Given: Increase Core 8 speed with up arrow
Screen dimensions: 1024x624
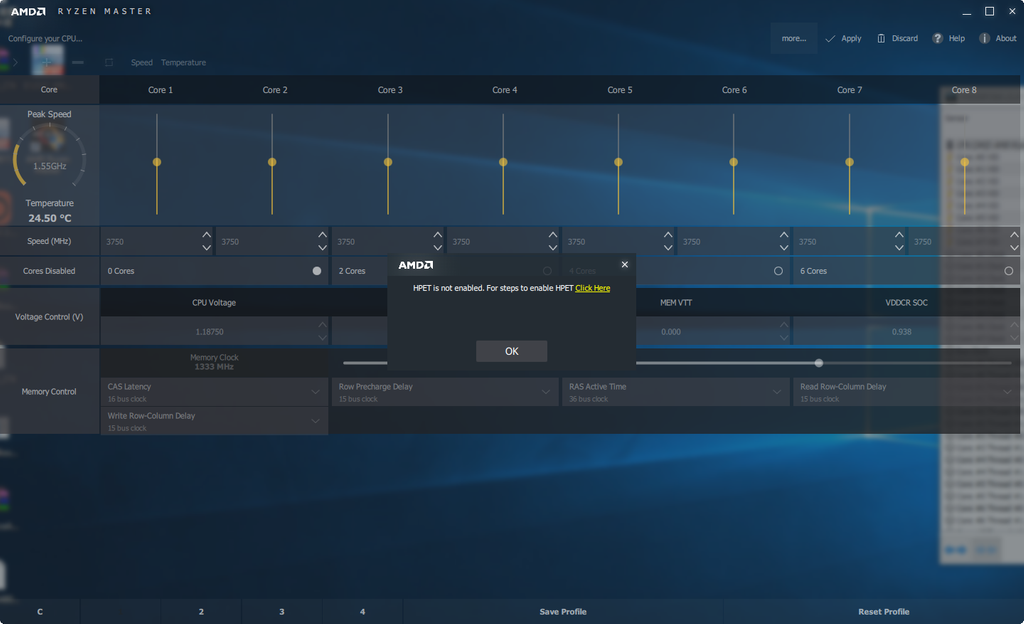Looking at the screenshot, I should point(1014,234).
